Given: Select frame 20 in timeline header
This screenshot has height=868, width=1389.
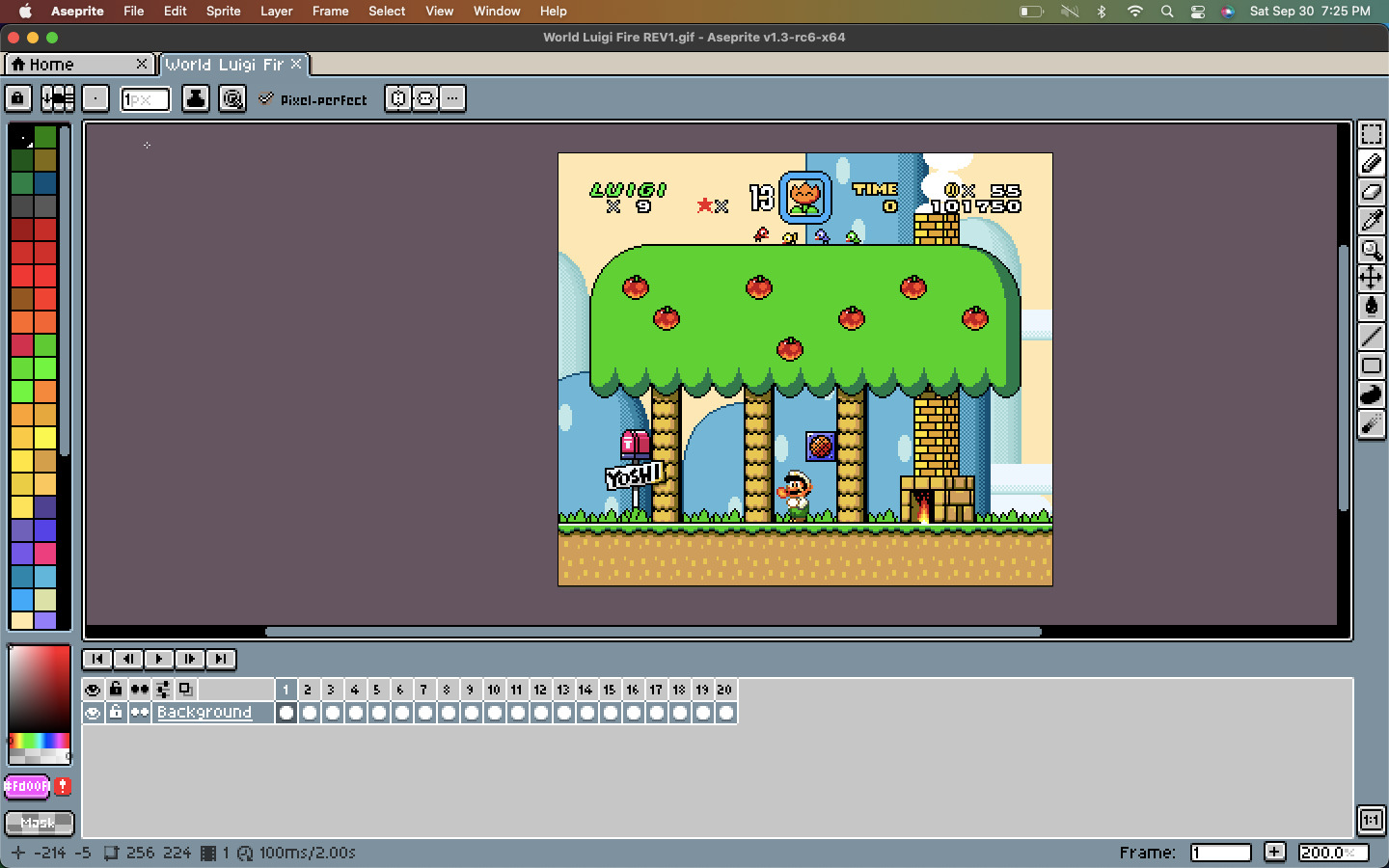Looking at the screenshot, I should click(725, 690).
